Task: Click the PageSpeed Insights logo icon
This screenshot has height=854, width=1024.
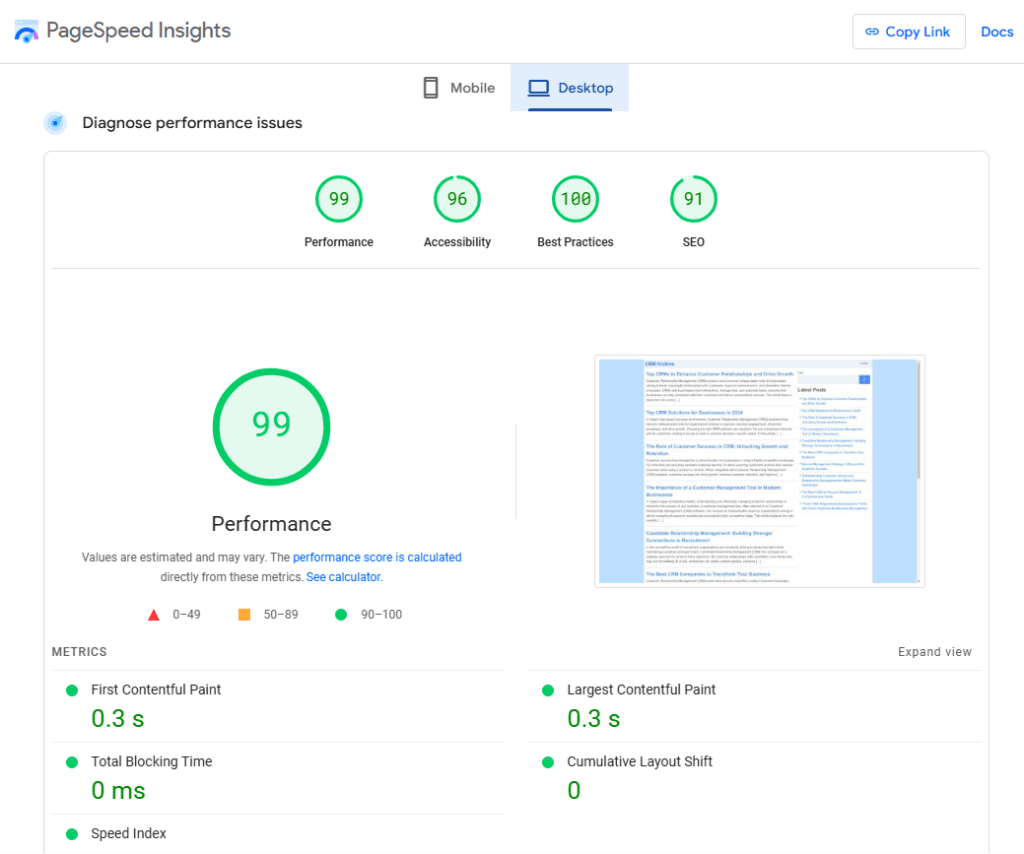Action: 26,31
